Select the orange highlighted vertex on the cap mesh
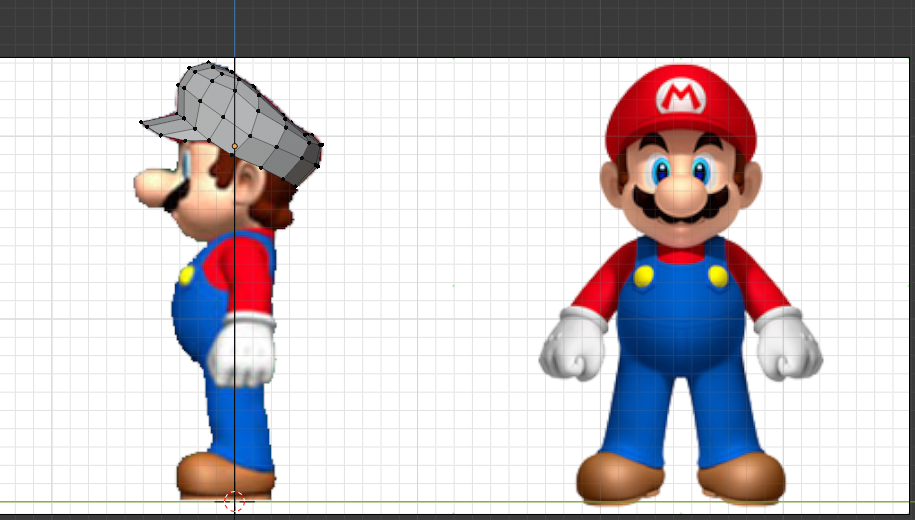915x520 pixels. pyautogui.click(x=235, y=146)
